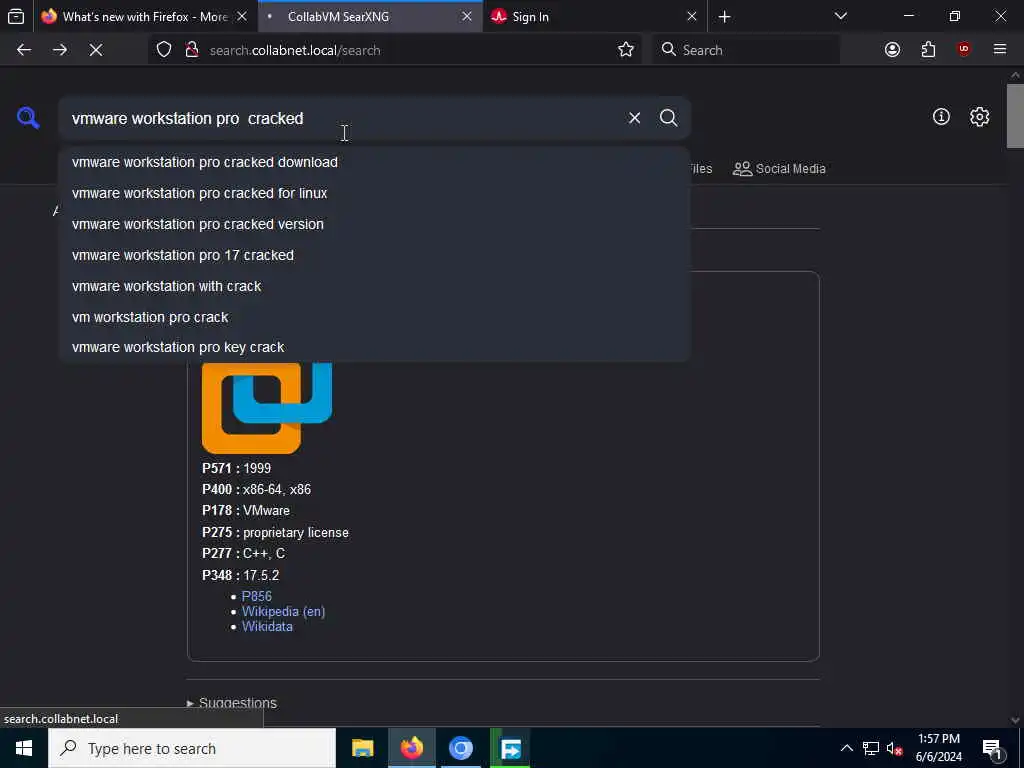Open the Wikidata link

(x=267, y=626)
